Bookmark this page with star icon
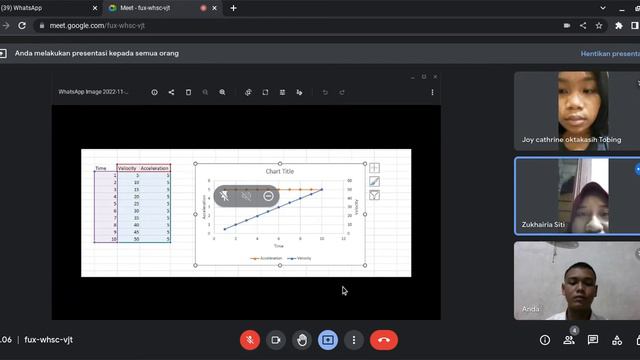 (599, 25)
